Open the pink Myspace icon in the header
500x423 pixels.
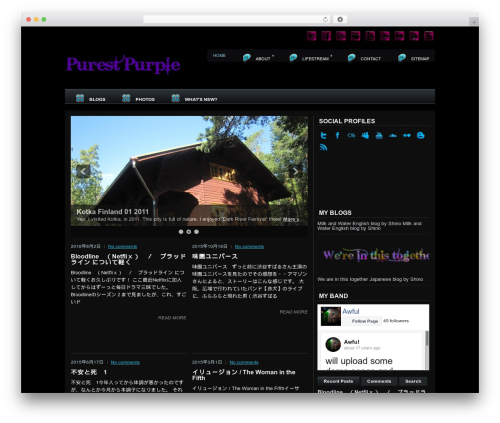[356, 36]
